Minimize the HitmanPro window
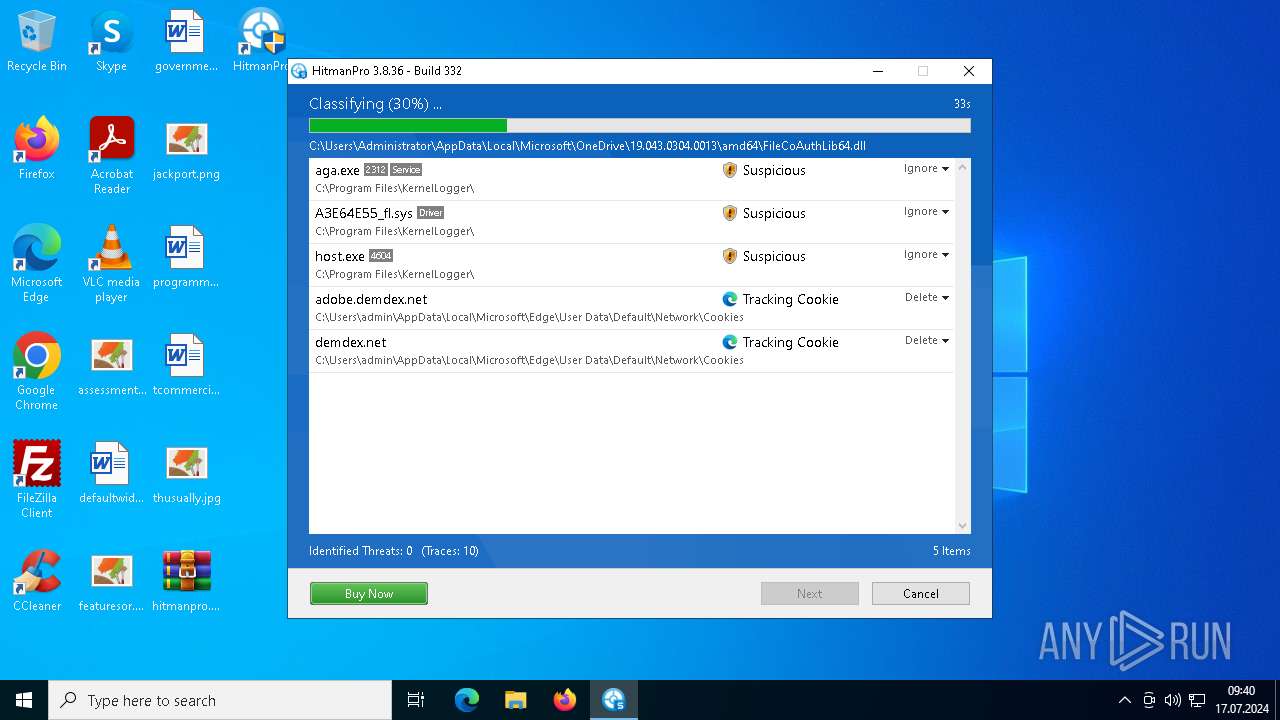The image size is (1280, 720). (878, 71)
